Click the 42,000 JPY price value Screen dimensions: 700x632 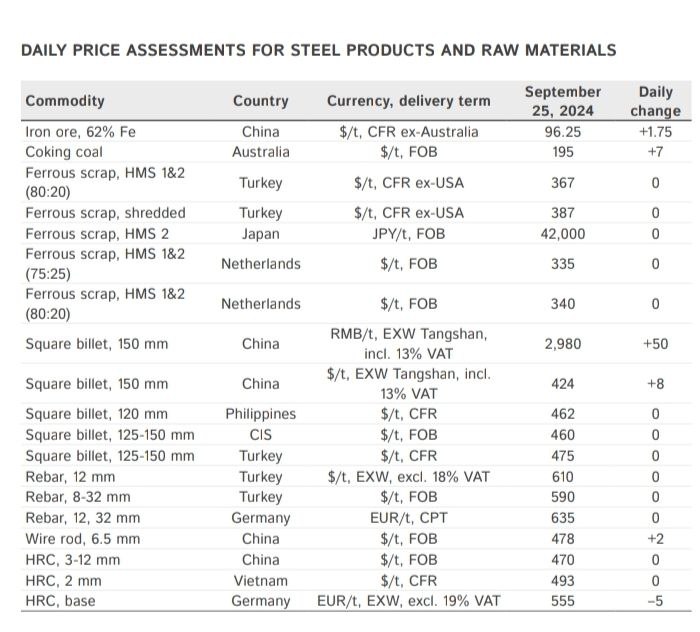[562, 234]
